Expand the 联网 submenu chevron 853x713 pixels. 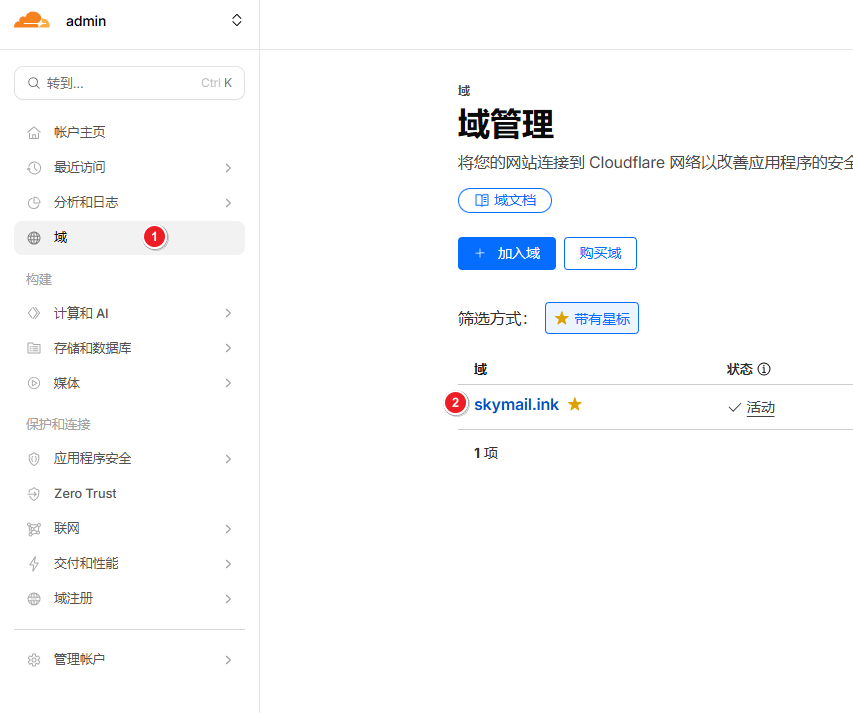pyautogui.click(x=228, y=528)
